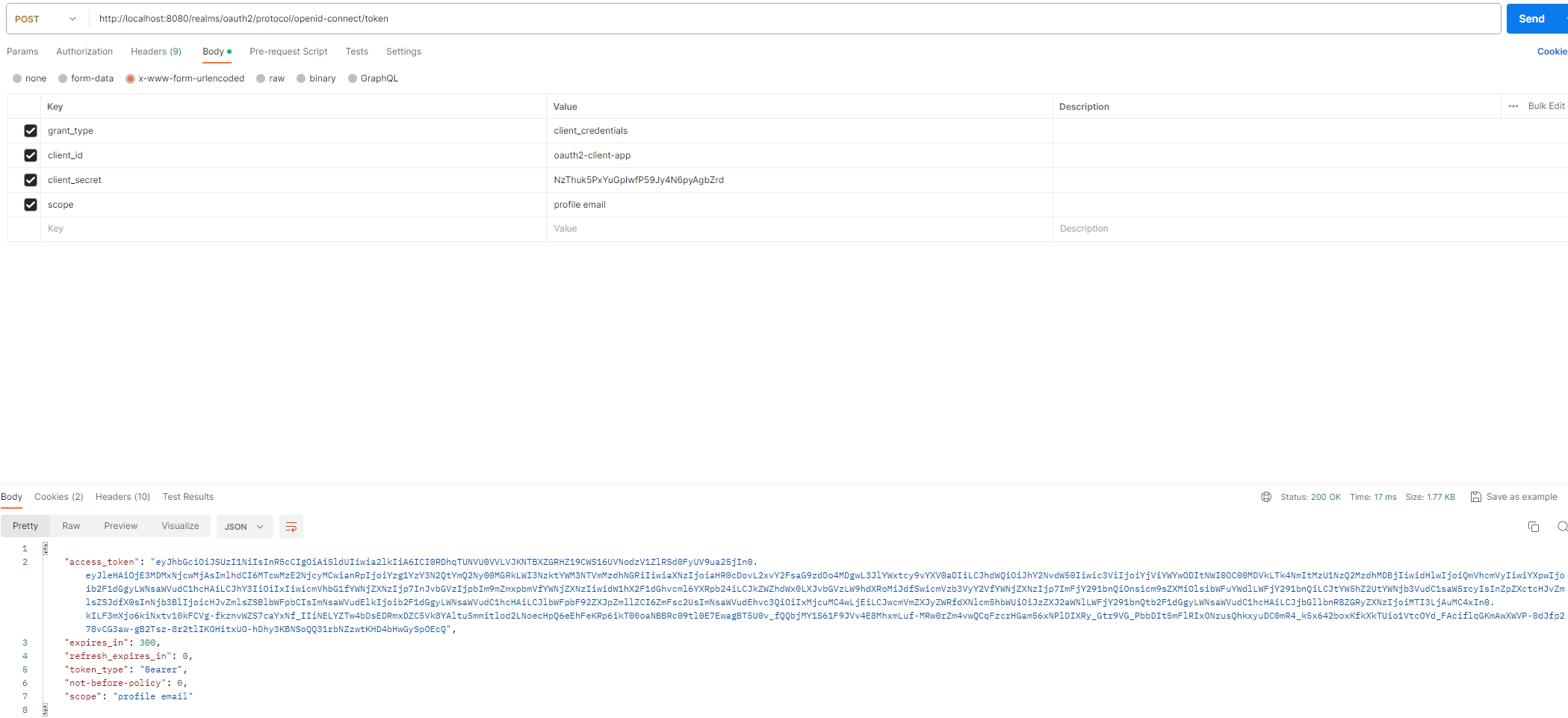This screenshot has height=718, width=1568.
Task: Click the client_id key cell
Action: pyautogui.click(x=293, y=155)
